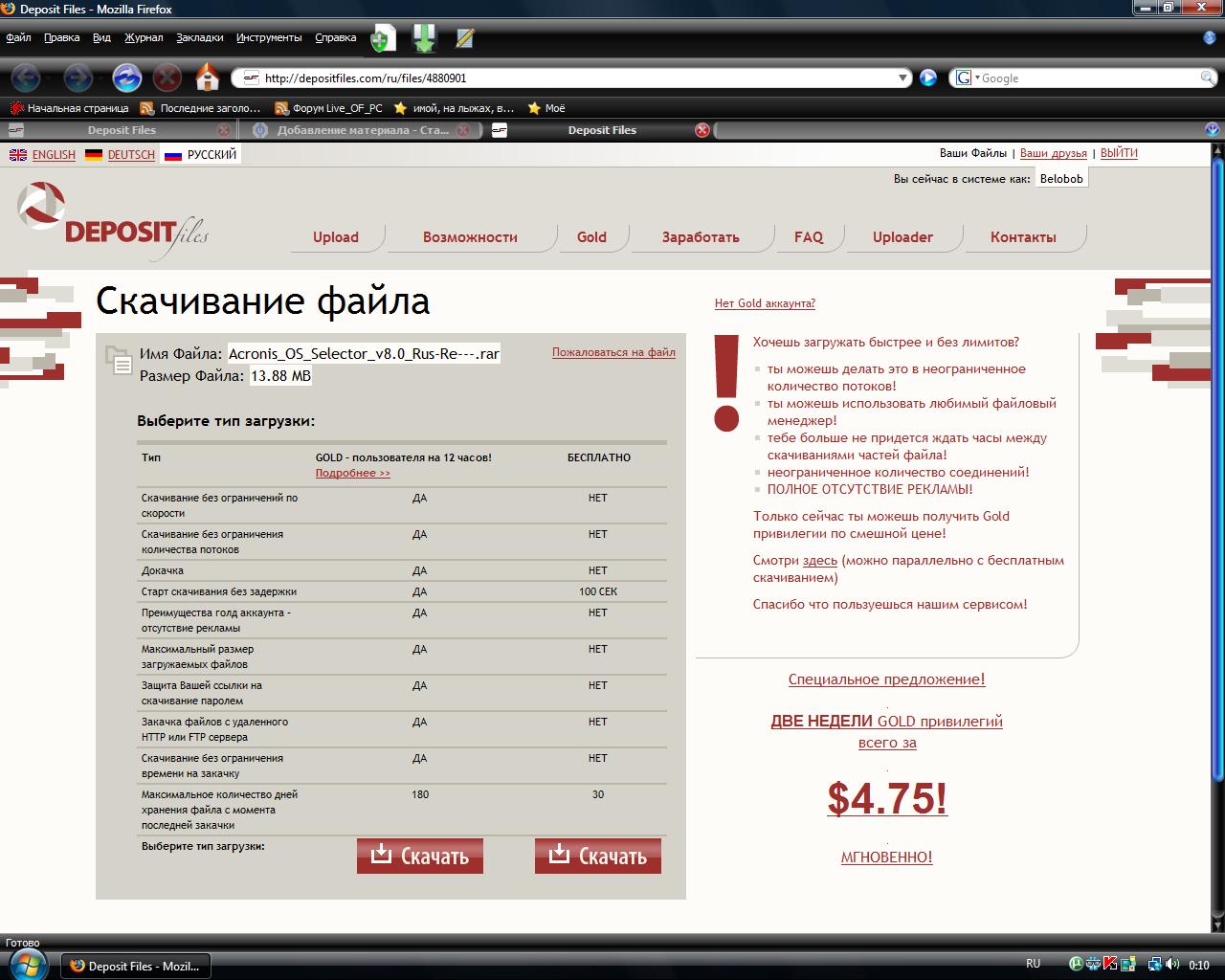
Task: Open the FAQ navigation tab
Action: tap(809, 237)
